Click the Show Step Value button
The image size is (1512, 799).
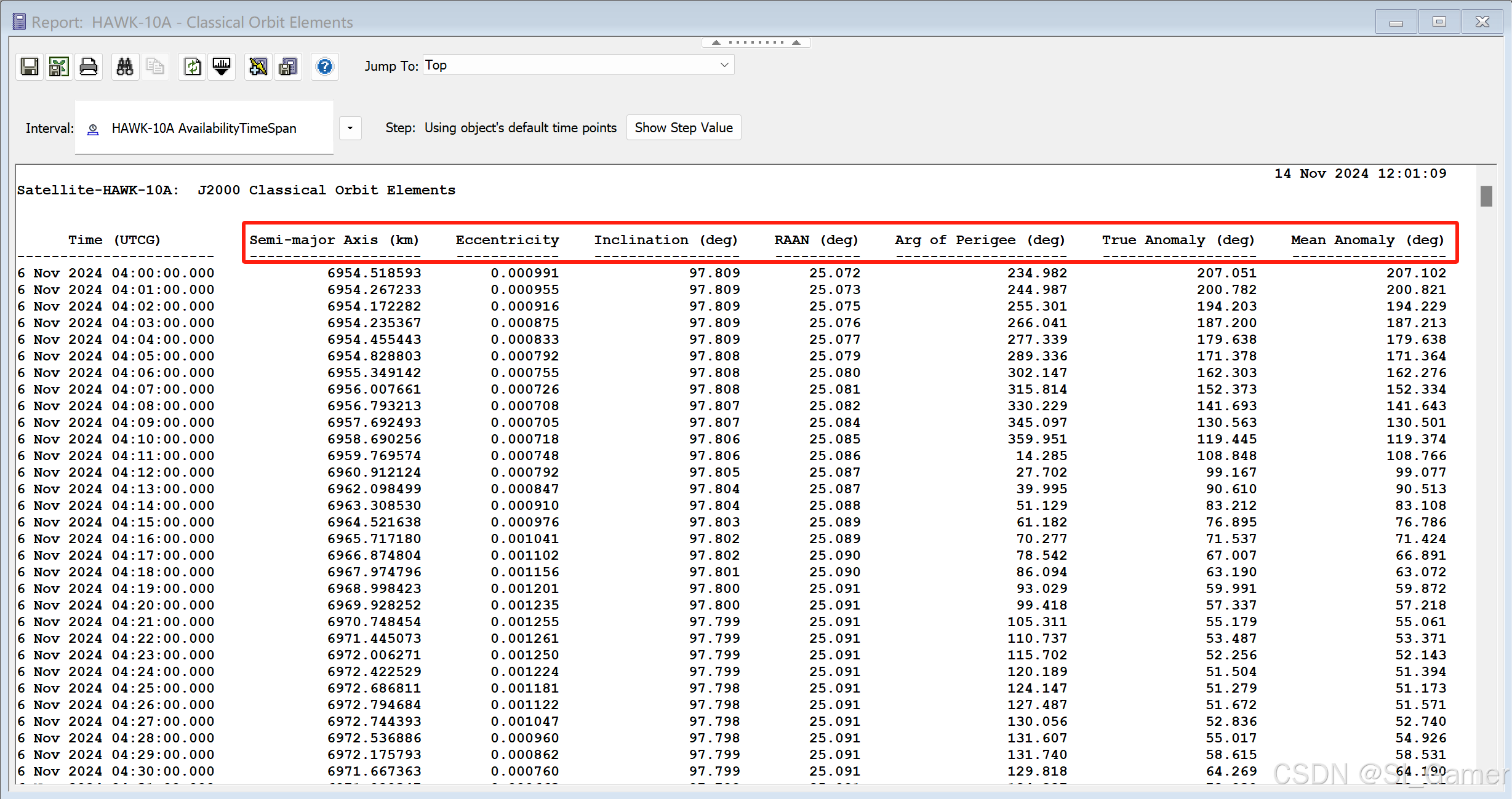[683, 127]
